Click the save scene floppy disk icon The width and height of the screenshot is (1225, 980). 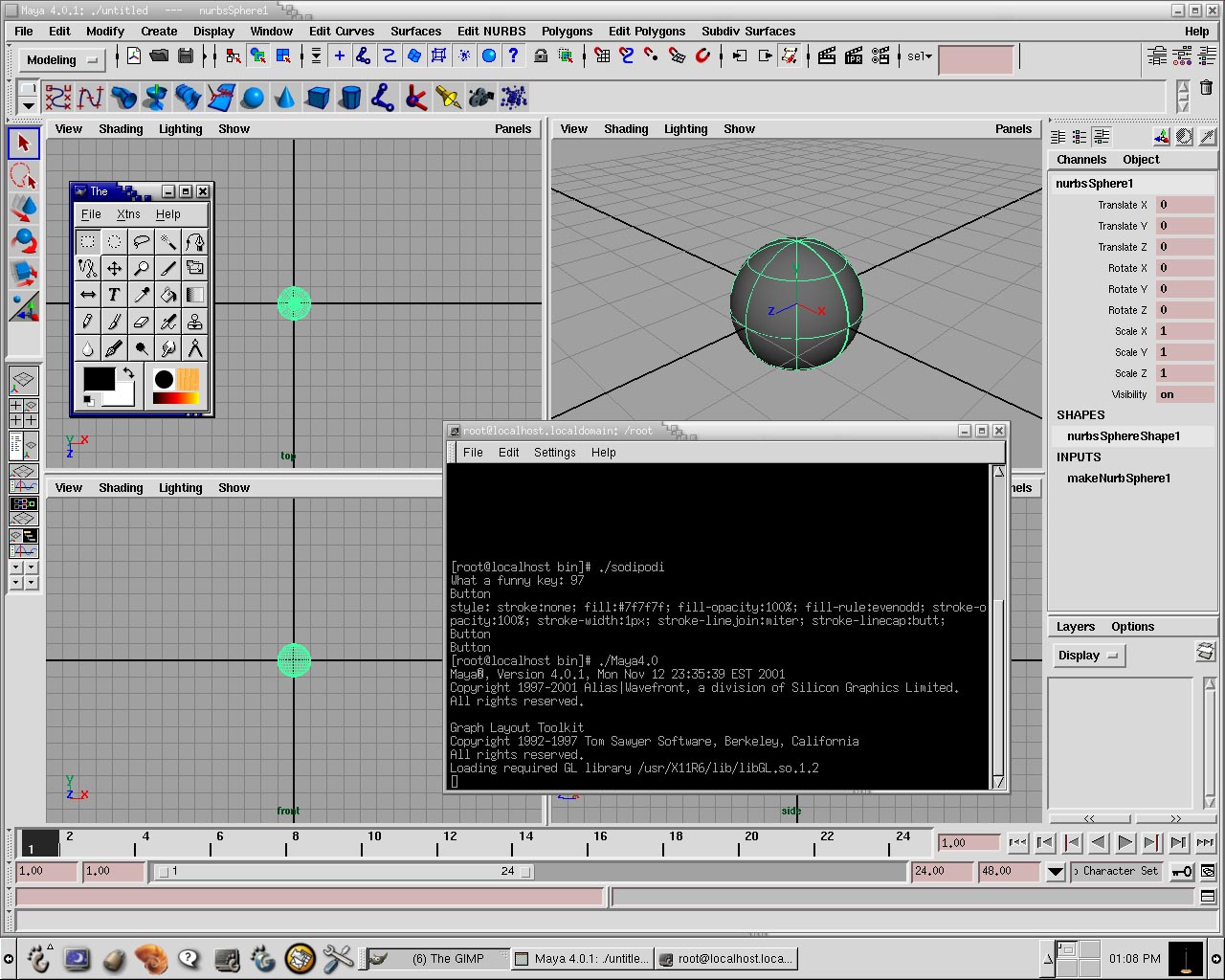tap(186, 56)
